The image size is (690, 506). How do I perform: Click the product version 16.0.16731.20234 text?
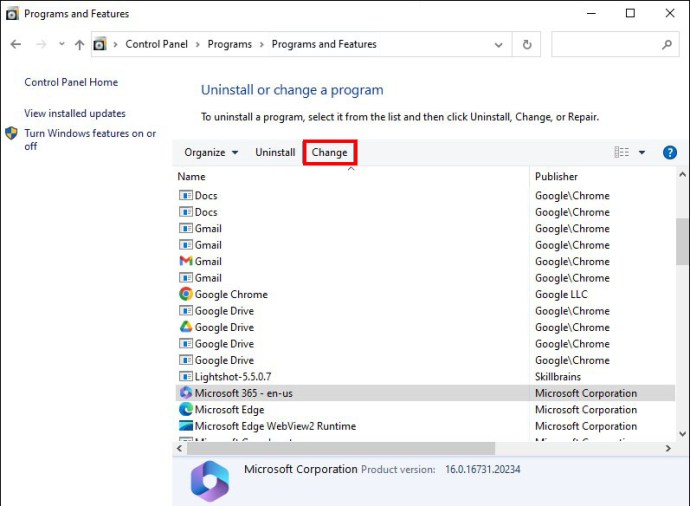(x=482, y=469)
